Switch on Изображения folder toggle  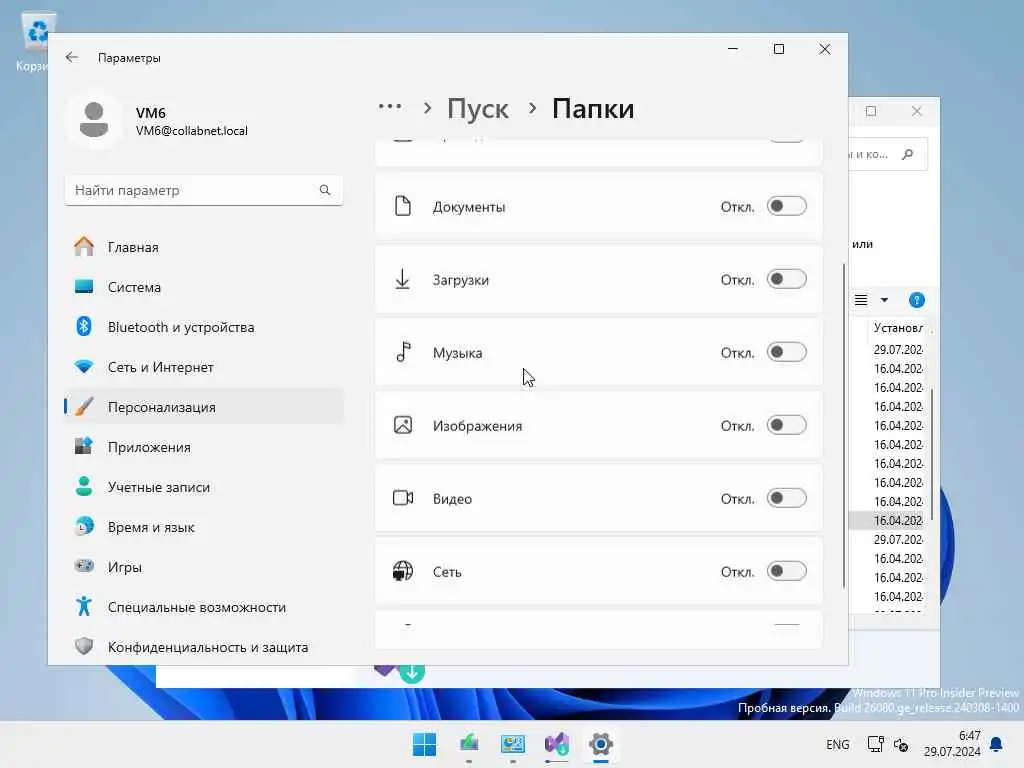pos(786,426)
